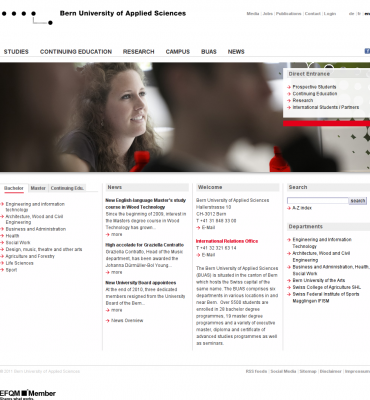
Task: Open the Sport bachelor link
Action: click(11, 270)
